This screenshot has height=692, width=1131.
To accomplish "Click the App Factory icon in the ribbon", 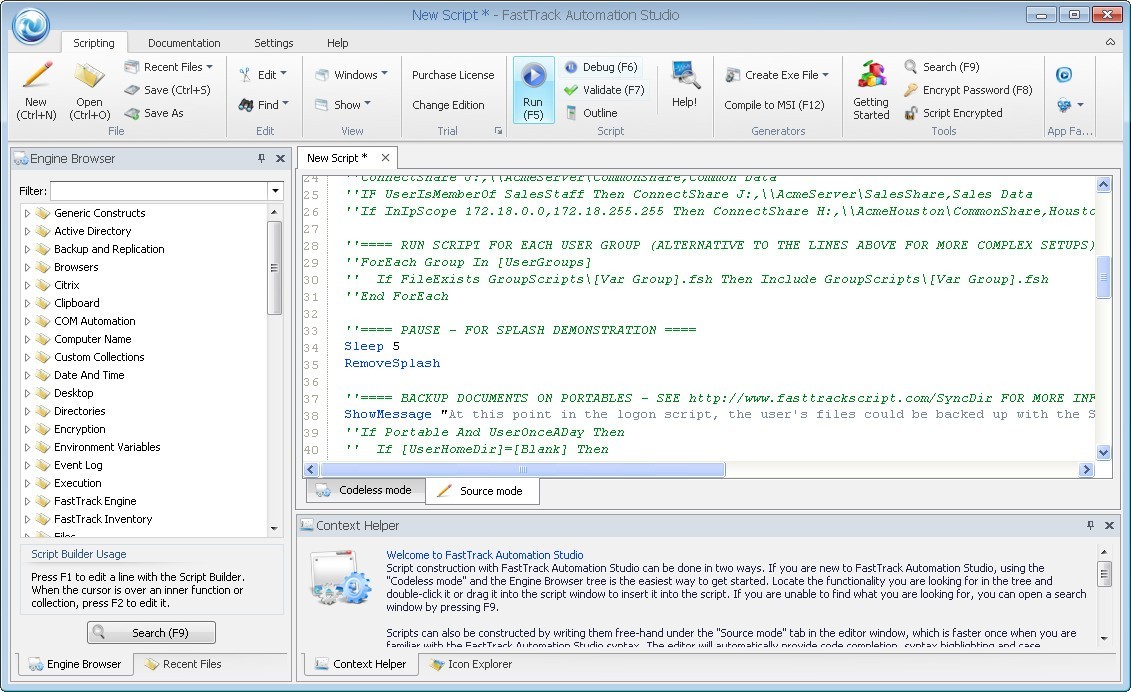I will pyautogui.click(x=1064, y=75).
